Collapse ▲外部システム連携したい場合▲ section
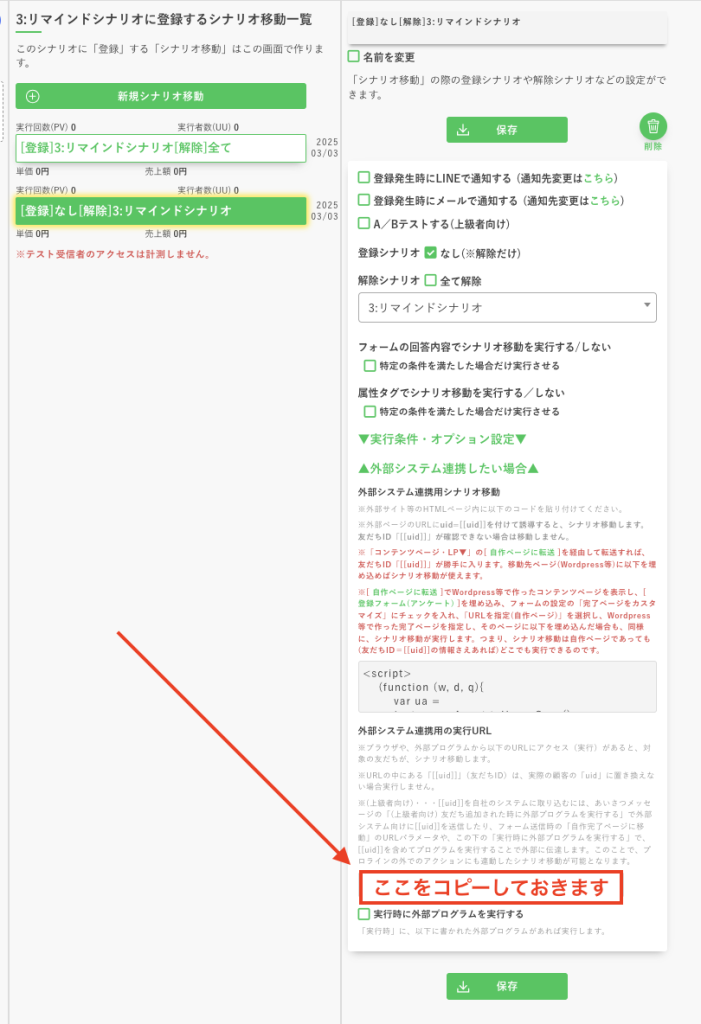Screen dimensions: 701x1024 448,468
